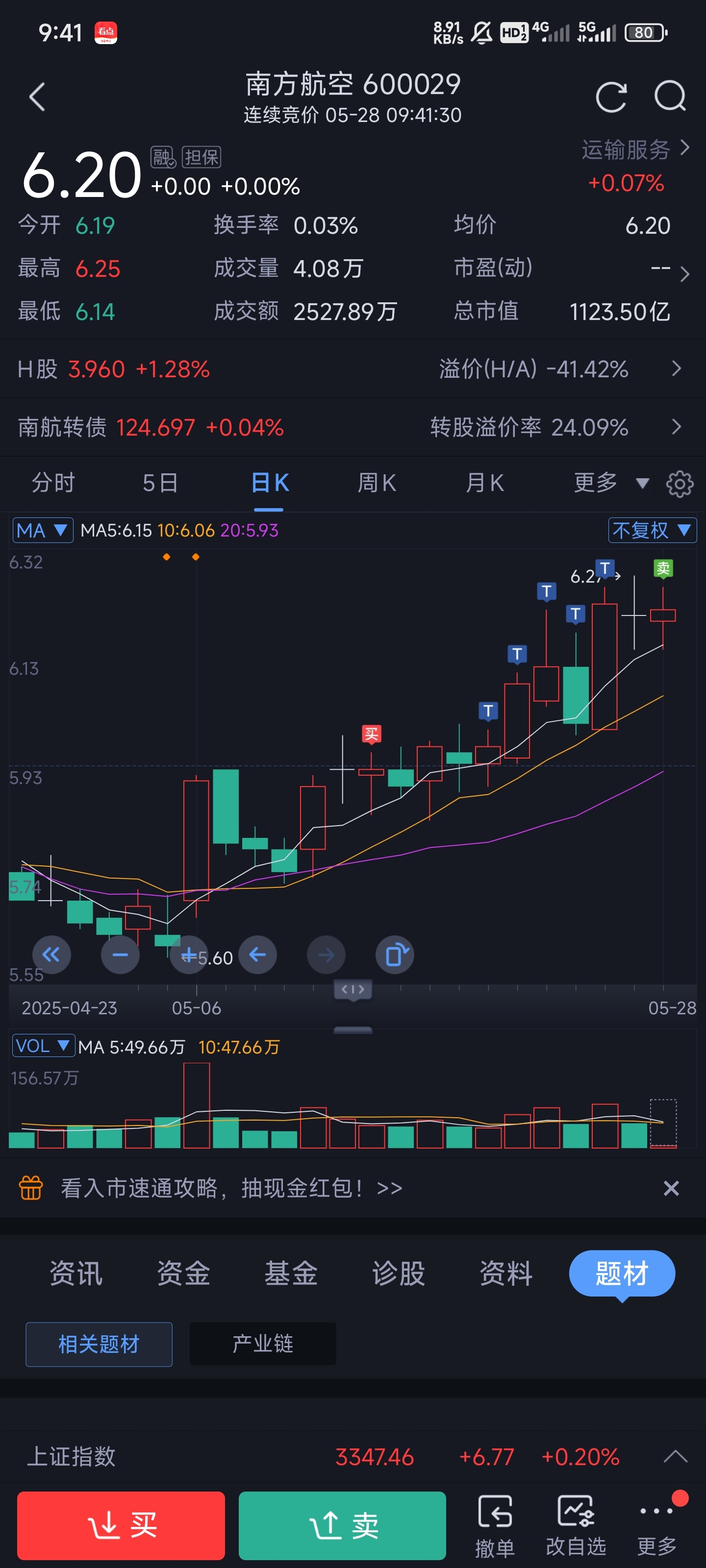Image resolution: width=706 pixels, height=1568 pixels.
Task: Open the 基金 fund tab
Action: pos(291,1274)
